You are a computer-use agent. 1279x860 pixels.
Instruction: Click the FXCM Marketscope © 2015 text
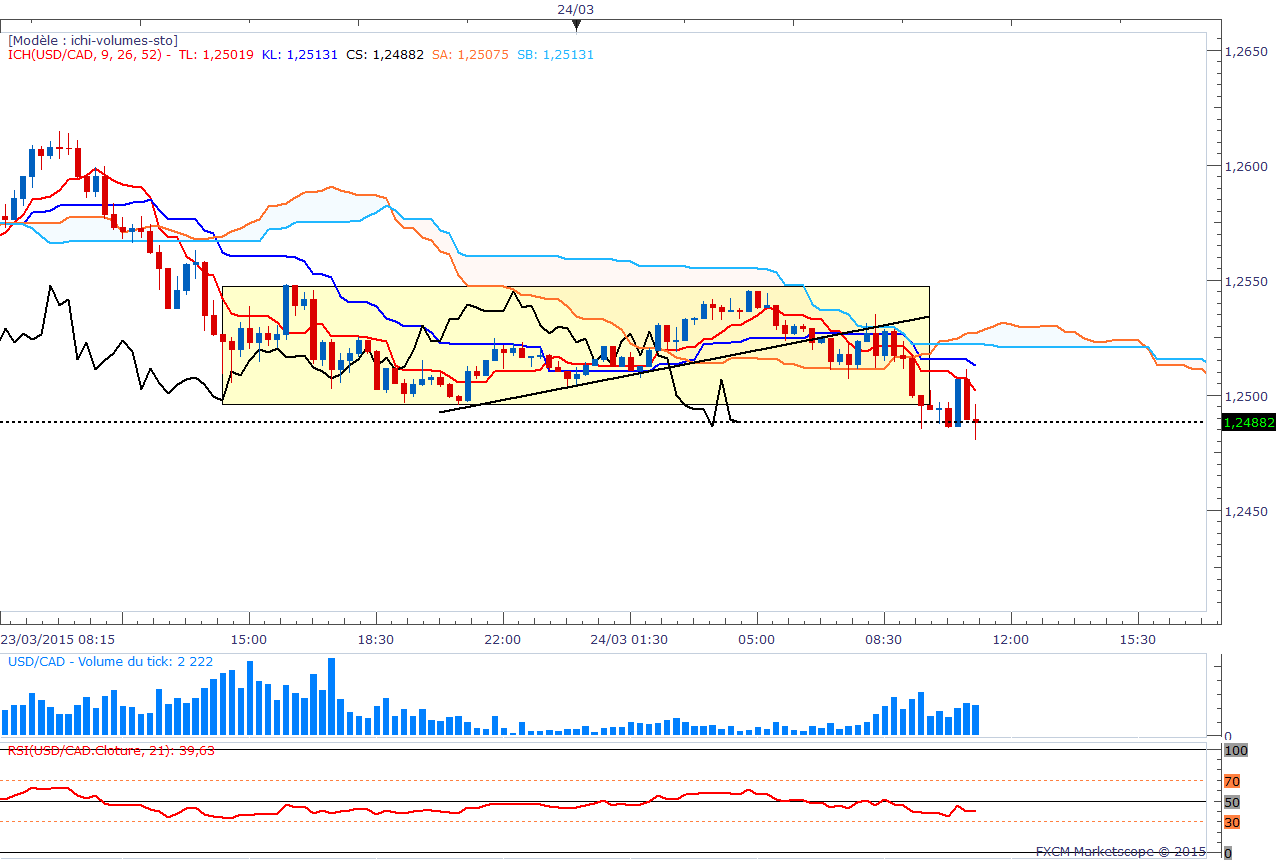[x=1121, y=852]
